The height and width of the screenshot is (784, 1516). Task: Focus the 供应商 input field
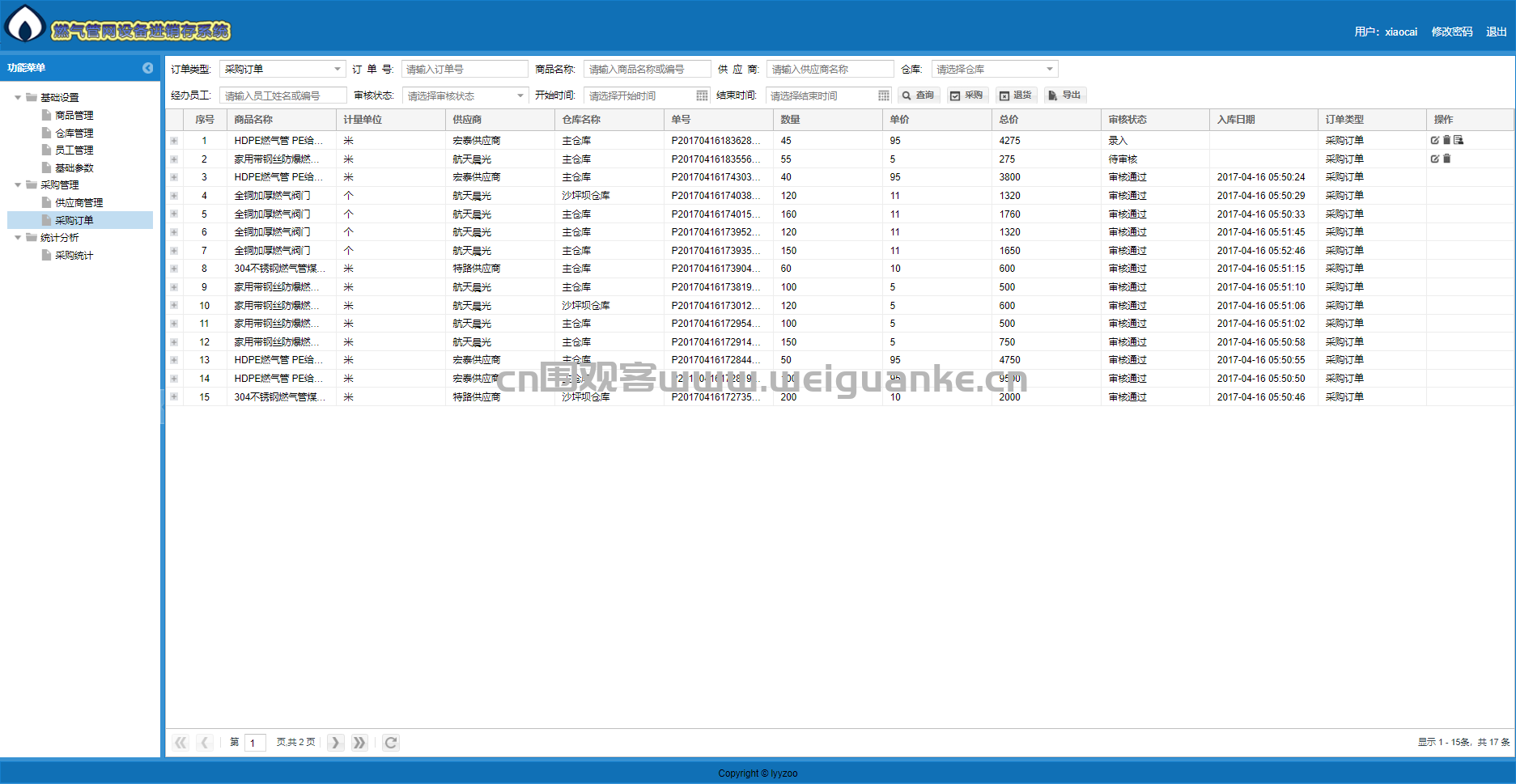(830, 70)
